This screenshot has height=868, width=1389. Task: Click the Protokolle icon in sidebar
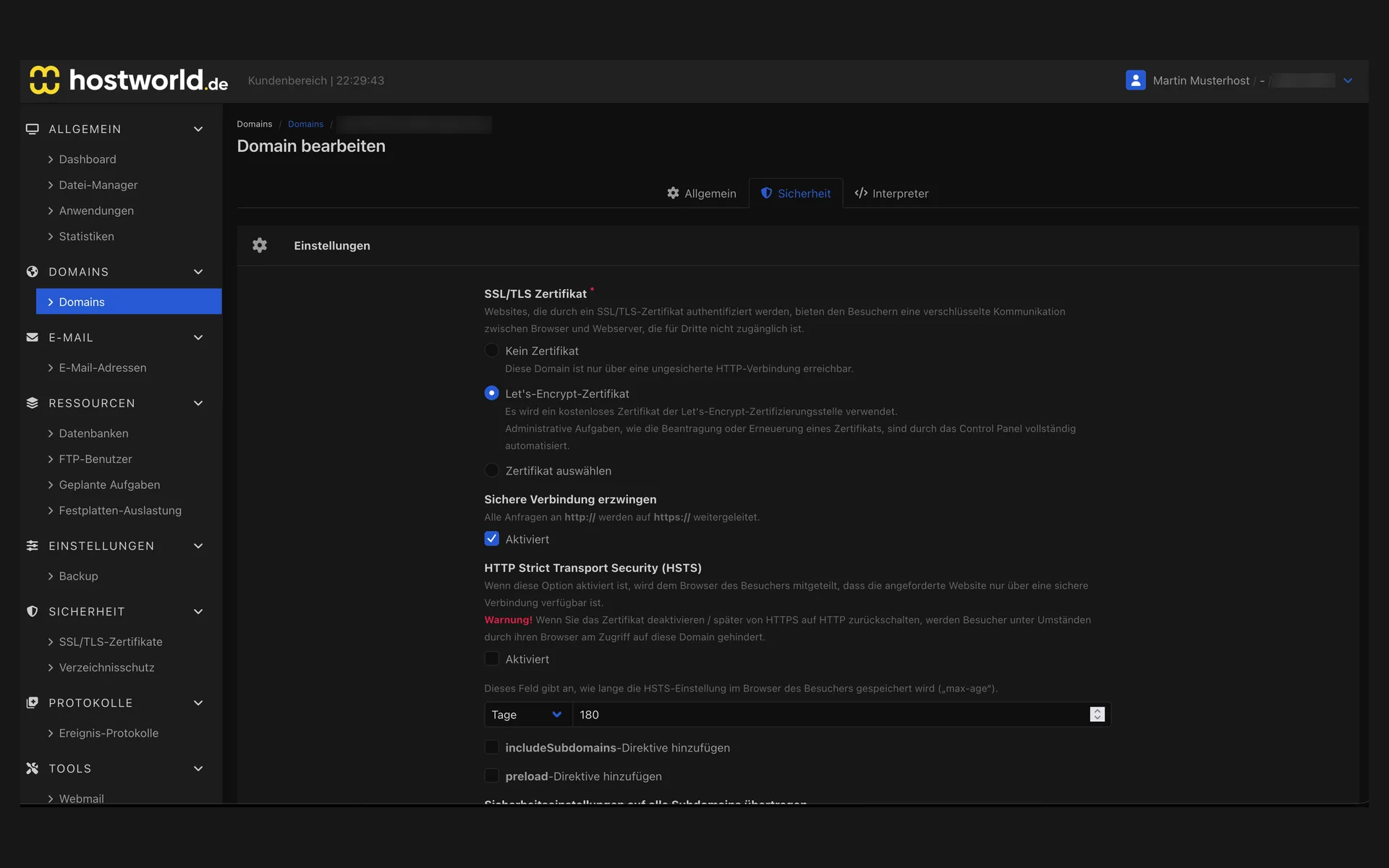pyautogui.click(x=32, y=702)
